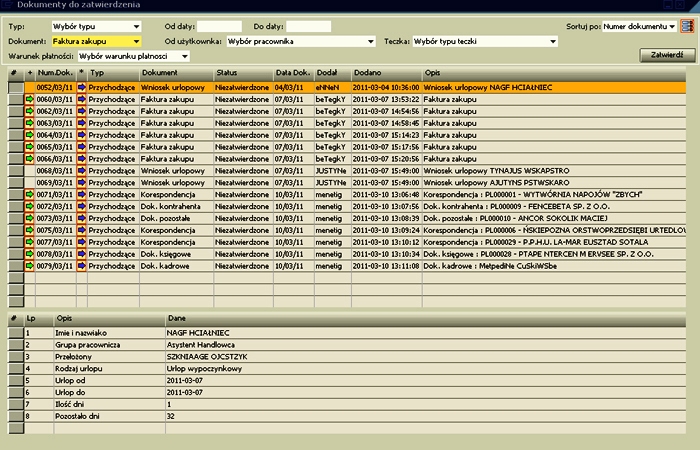Click blue arrow icon in row 0075/03/11
This screenshot has height=450, width=700.
[81, 230]
